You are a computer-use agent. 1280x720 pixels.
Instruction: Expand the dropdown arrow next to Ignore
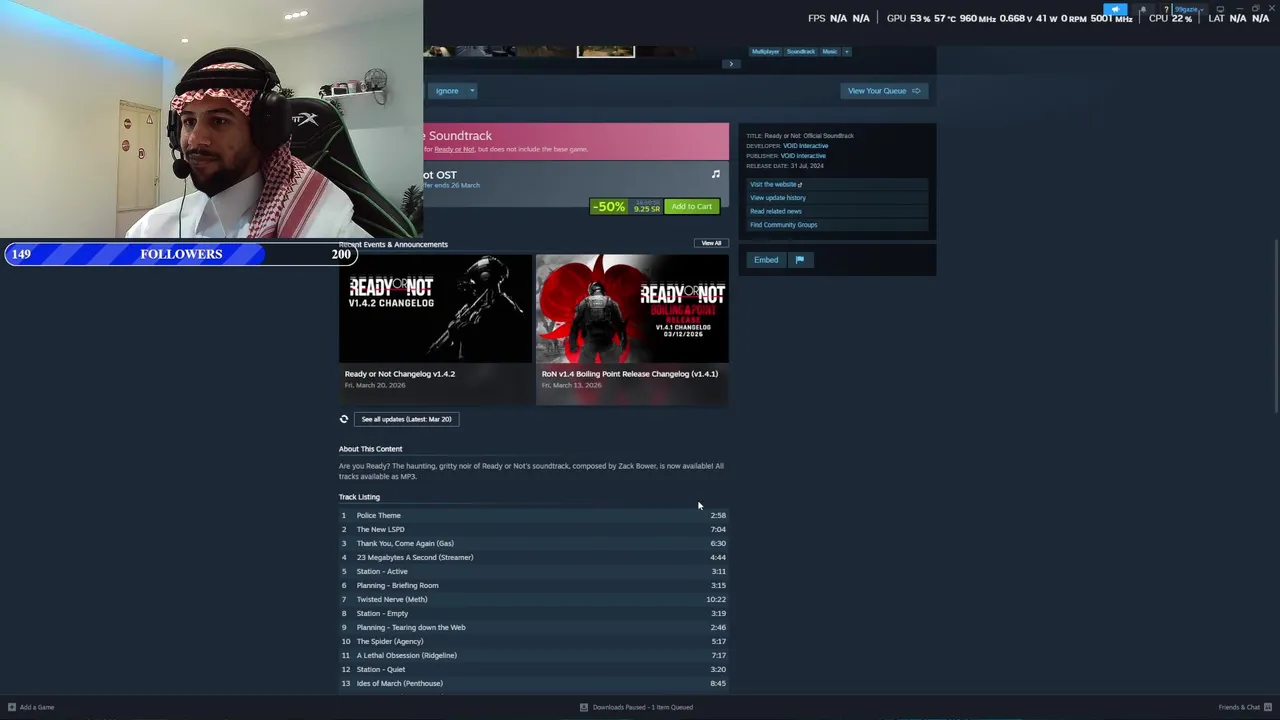click(x=472, y=91)
